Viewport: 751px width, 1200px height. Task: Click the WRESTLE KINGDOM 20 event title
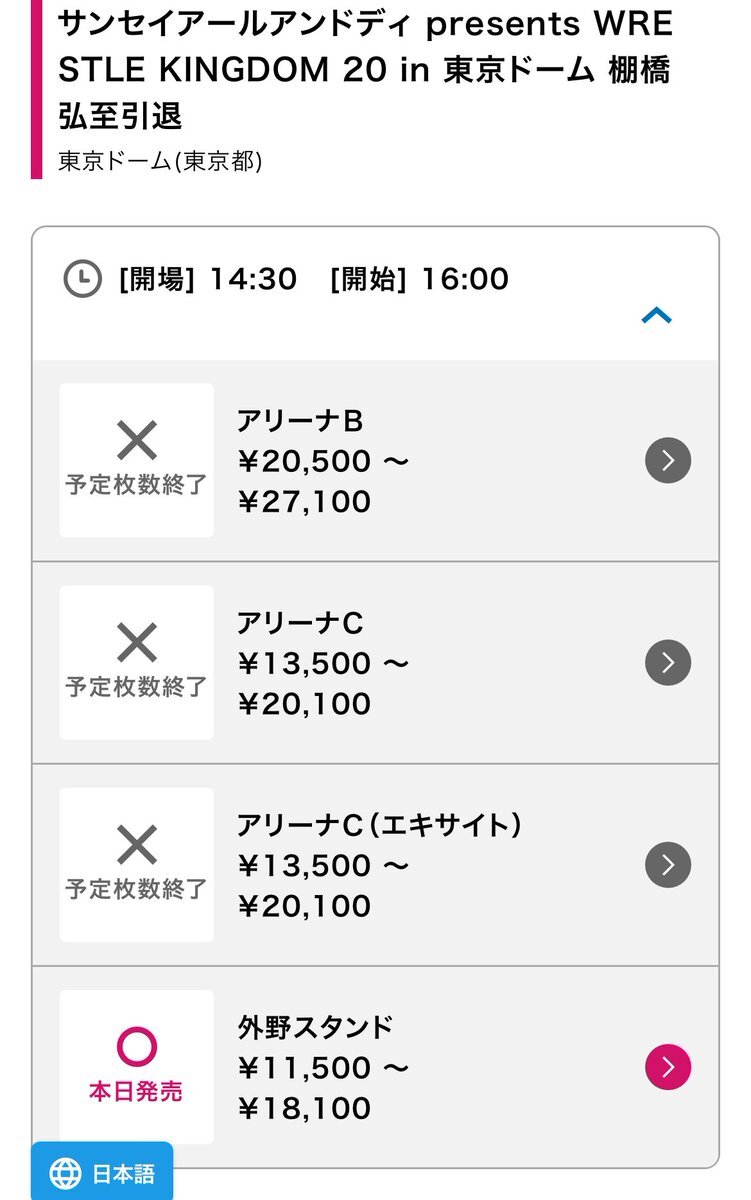pos(365,70)
